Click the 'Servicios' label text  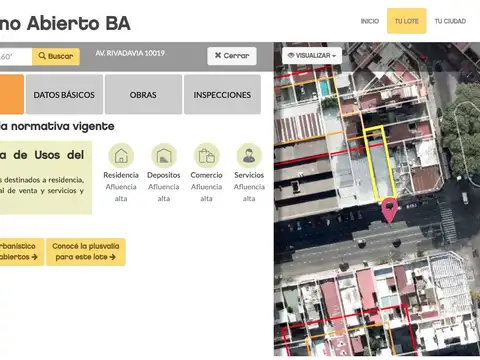tap(249, 175)
